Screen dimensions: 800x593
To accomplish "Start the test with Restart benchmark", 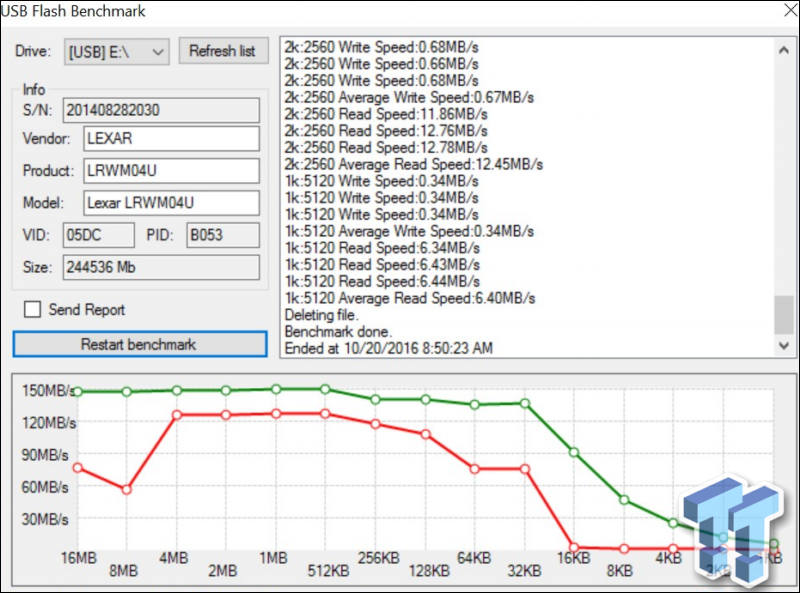I will [140, 344].
